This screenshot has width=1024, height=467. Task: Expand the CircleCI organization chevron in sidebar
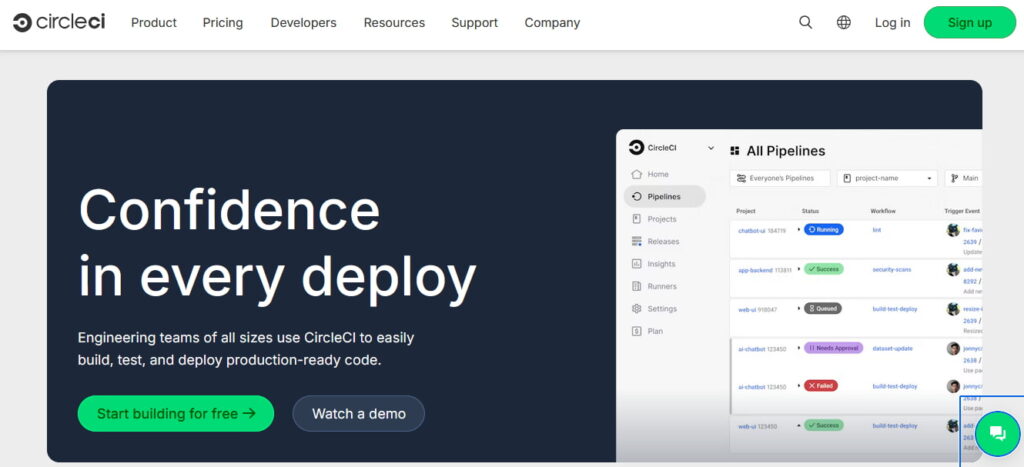pos(711,148)
